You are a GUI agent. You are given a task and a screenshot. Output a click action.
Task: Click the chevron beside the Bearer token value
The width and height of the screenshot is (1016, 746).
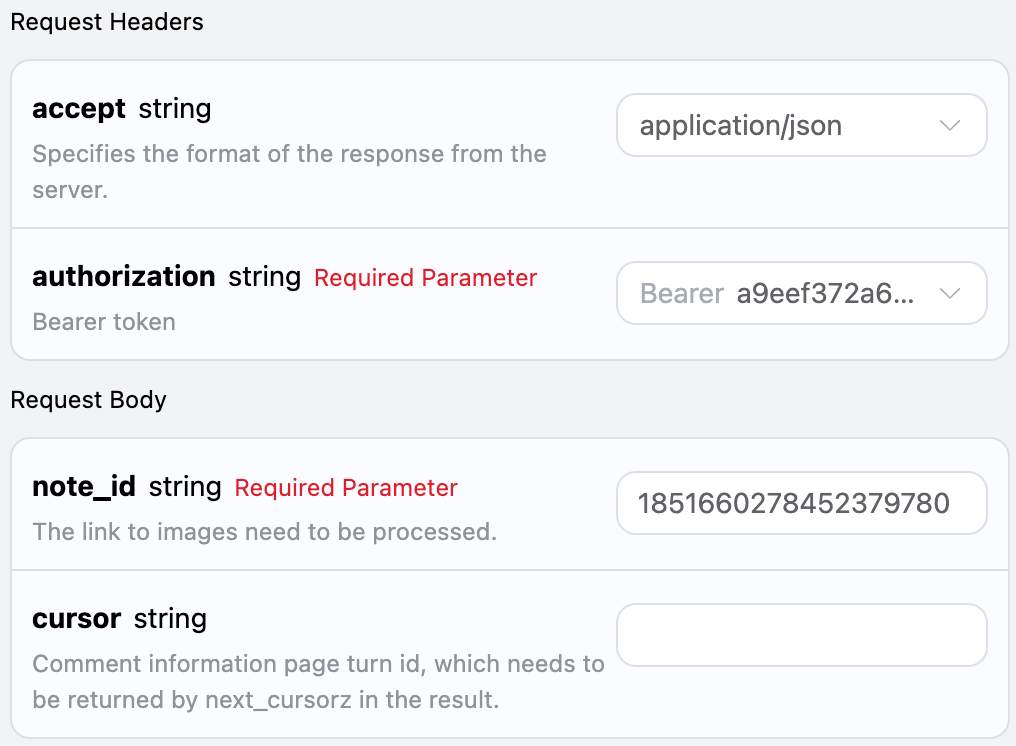coord(950,294)
